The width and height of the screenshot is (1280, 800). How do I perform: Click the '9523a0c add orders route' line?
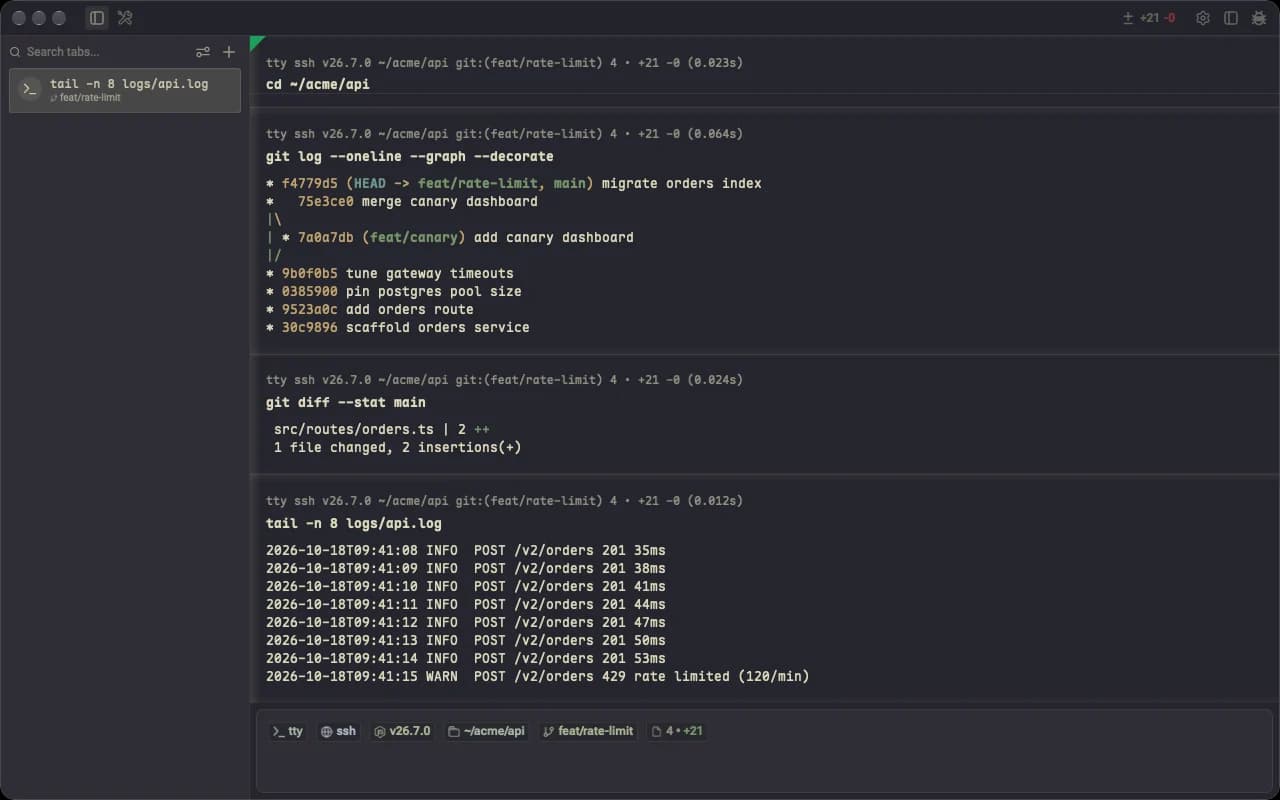click(x=370, y=309)
